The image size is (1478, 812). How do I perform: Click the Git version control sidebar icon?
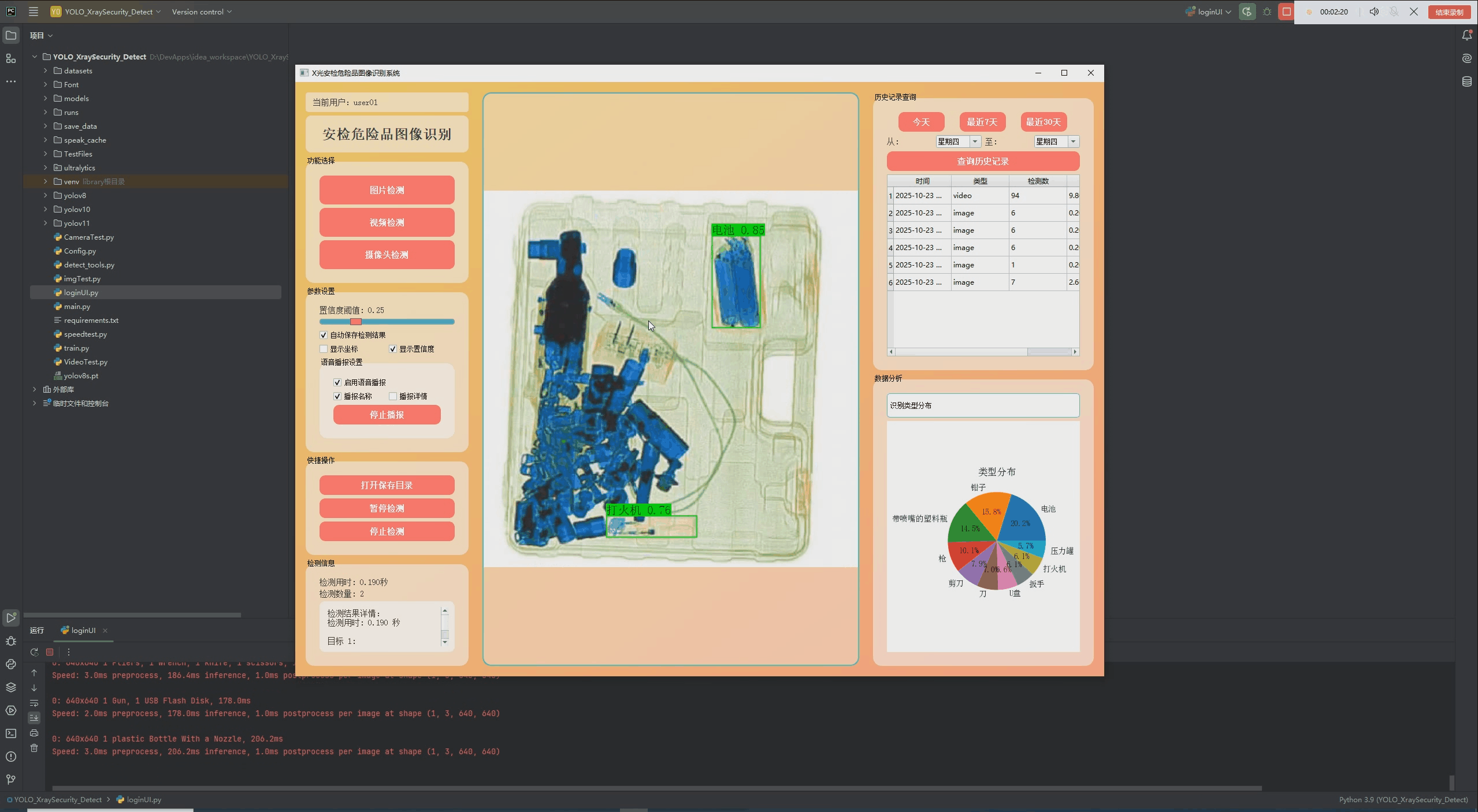click(10, 780)
